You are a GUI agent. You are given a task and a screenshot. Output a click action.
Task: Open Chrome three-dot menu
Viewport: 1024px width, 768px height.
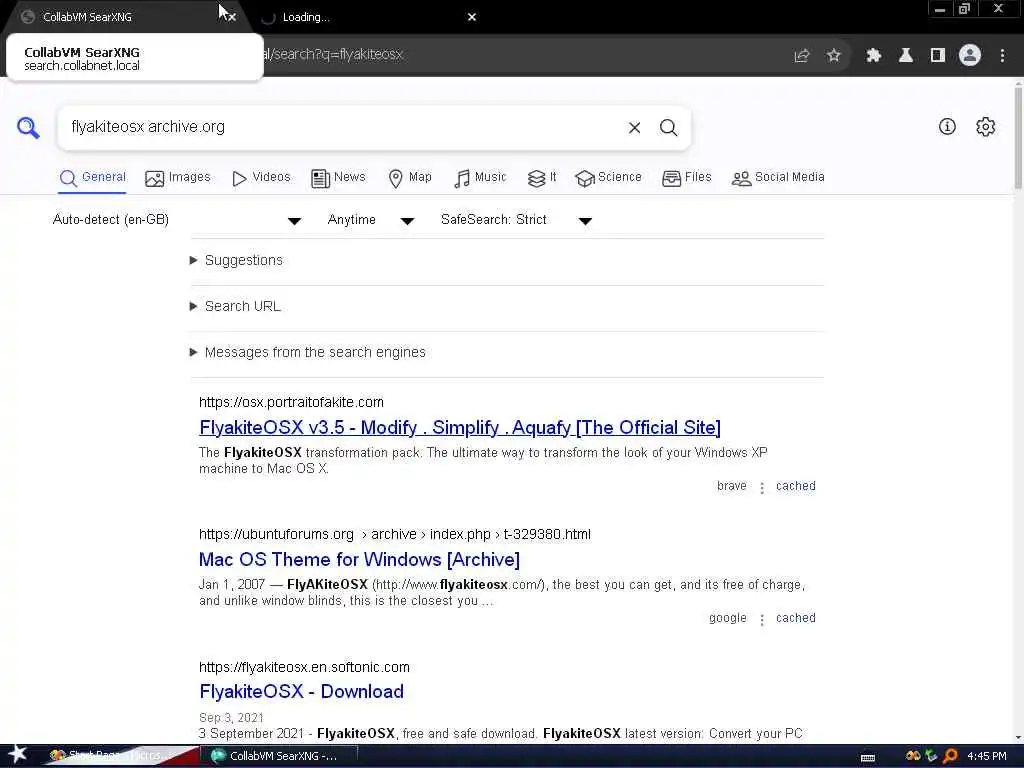[x=1002, y=56]
